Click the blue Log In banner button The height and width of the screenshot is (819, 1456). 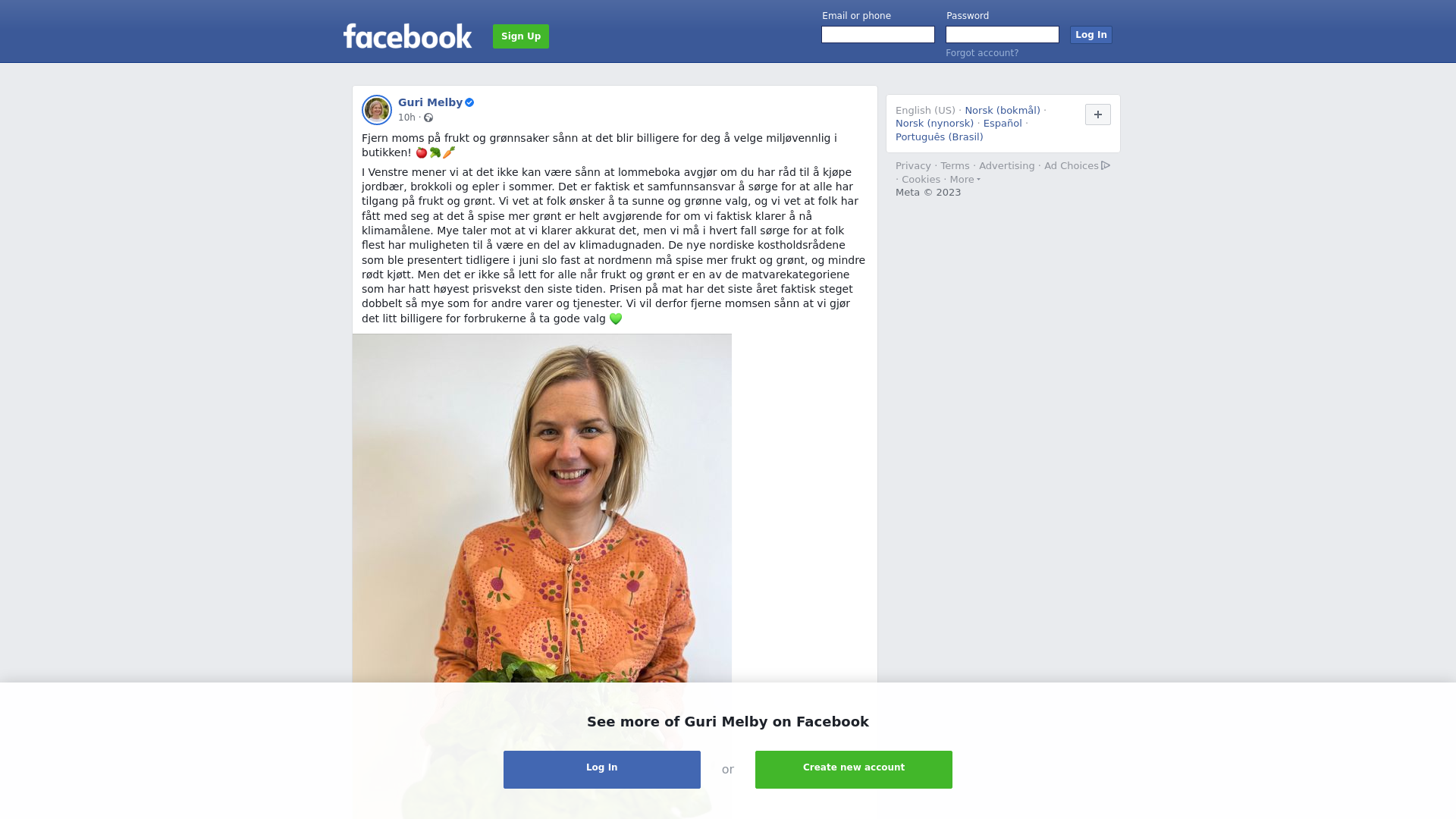602,770
